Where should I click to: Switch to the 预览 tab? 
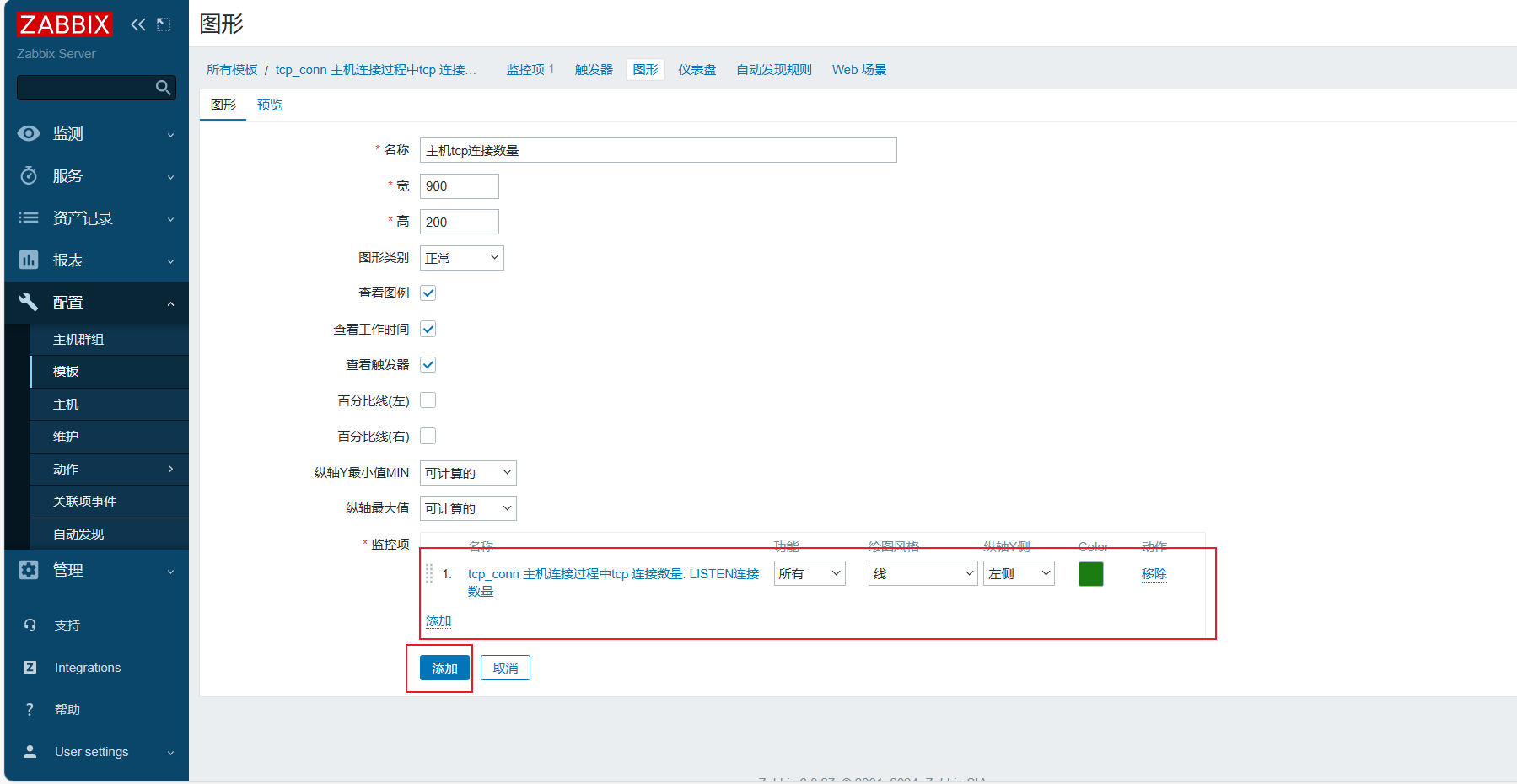[x=270, y=105]
